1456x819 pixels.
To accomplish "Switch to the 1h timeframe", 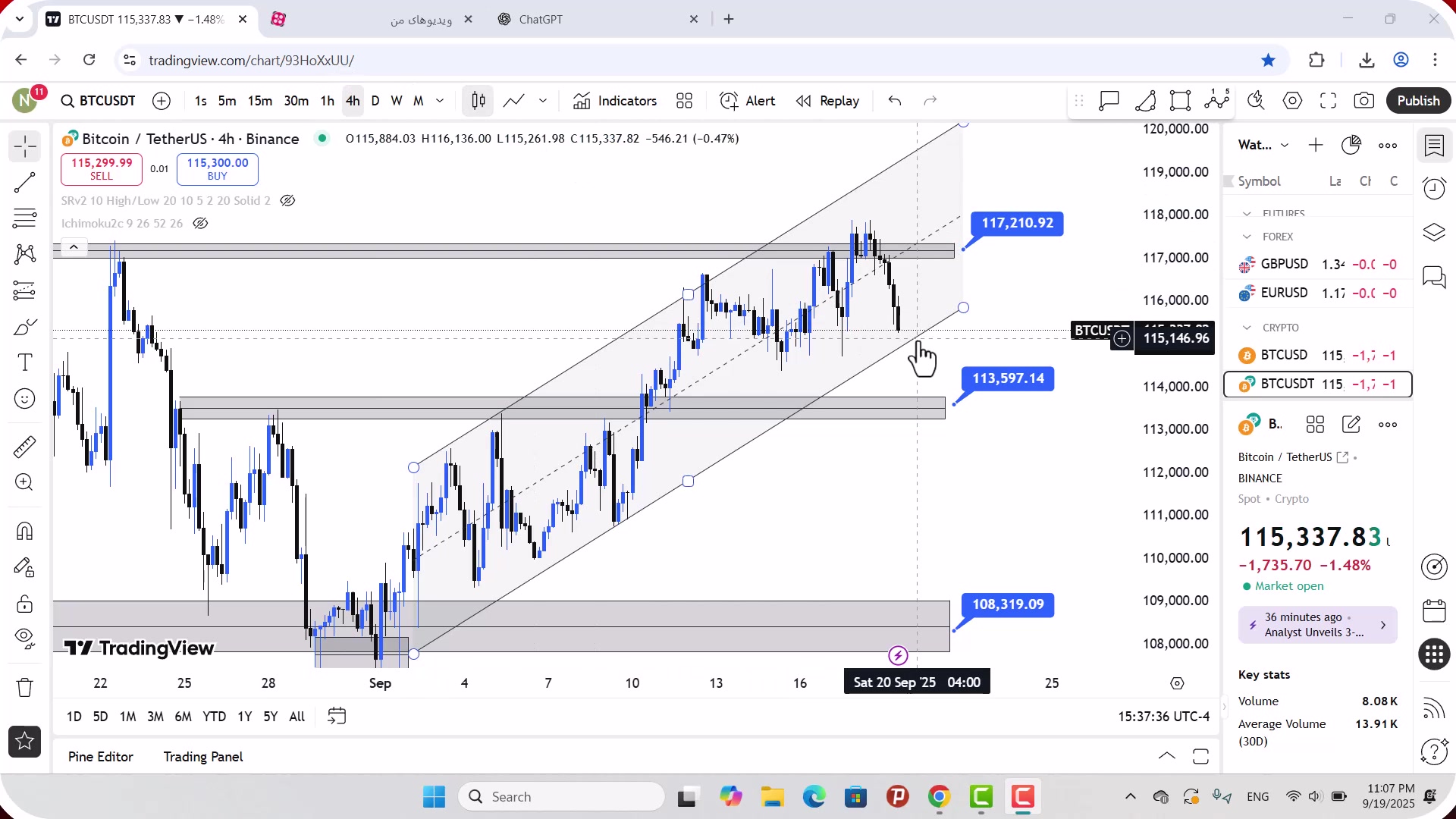I will 328,101.
